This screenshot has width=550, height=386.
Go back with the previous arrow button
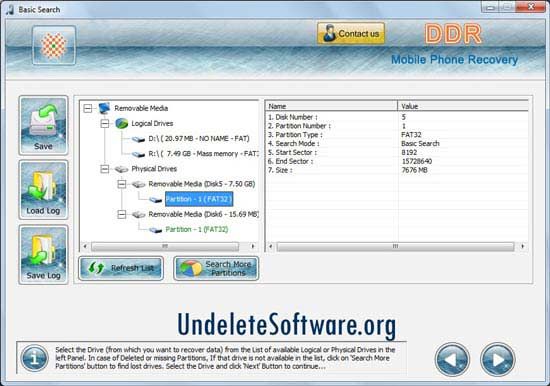click(x=452, y=359)
